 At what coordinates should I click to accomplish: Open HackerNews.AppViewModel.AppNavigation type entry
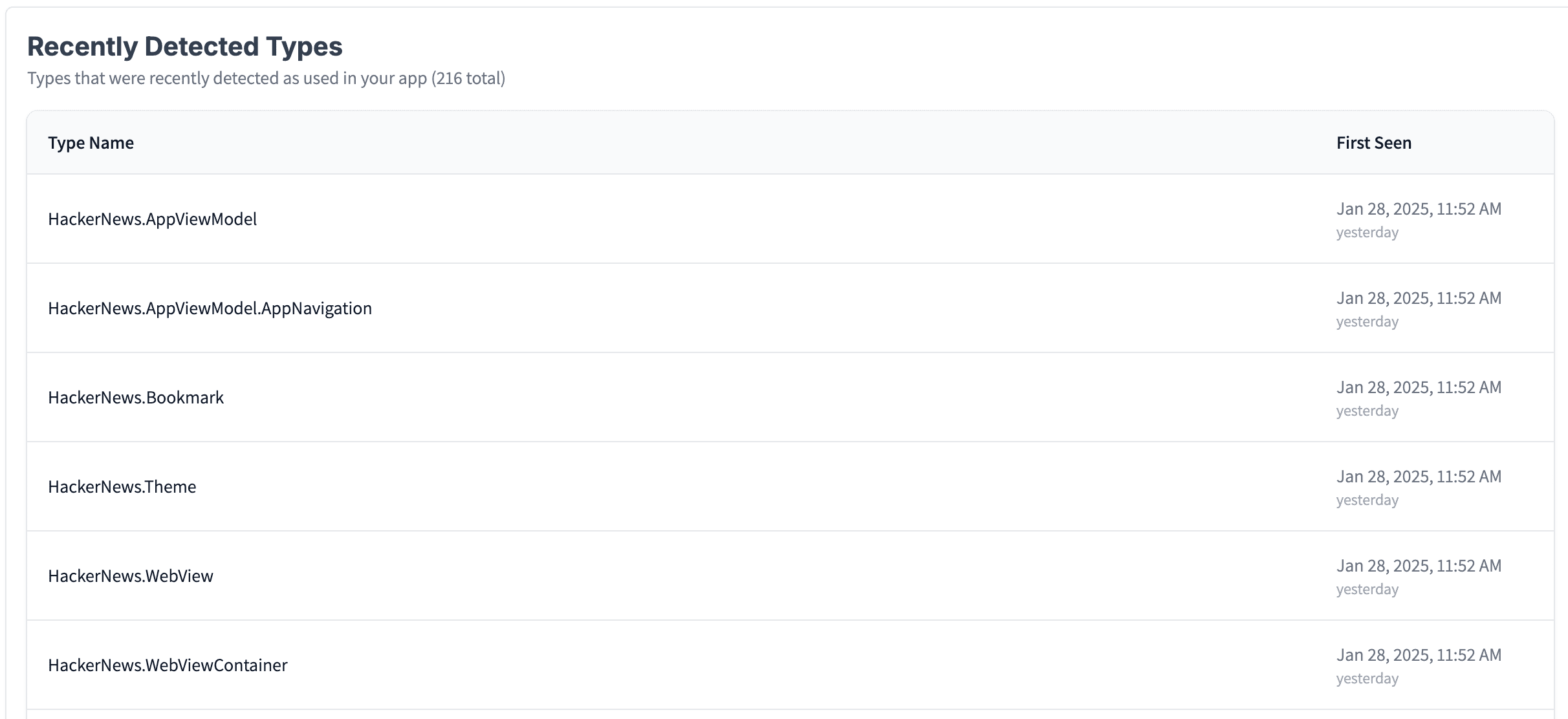click(x=210, y=308)
